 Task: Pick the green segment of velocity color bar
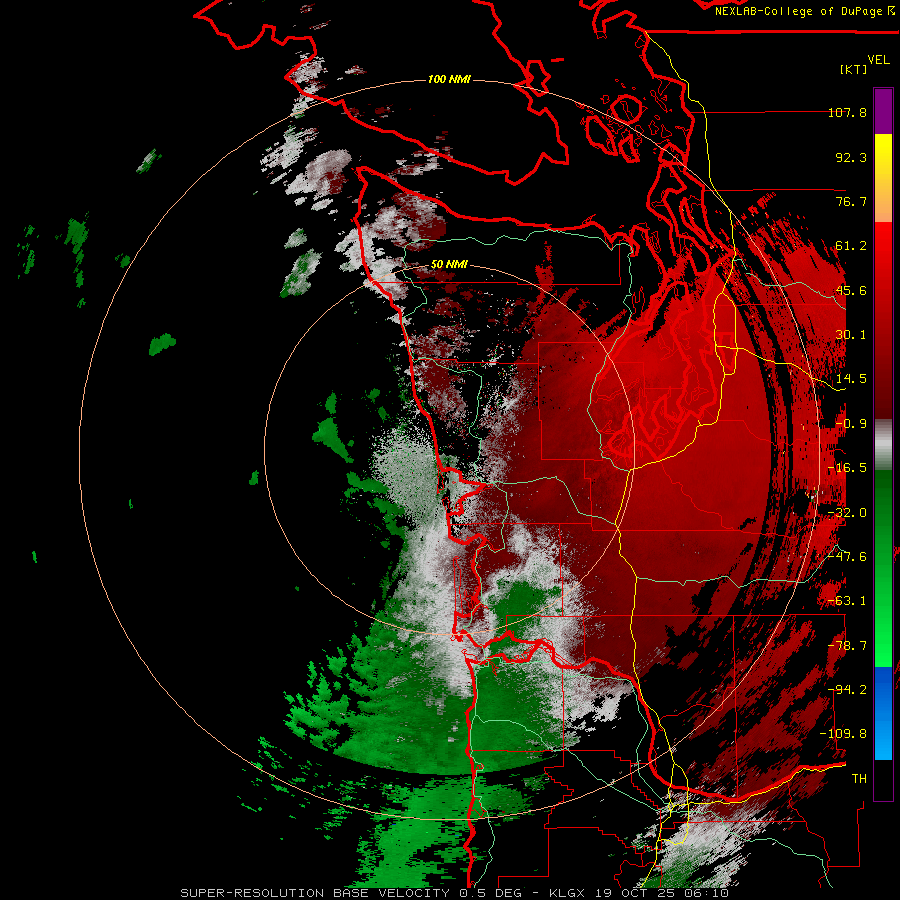tap(883, 568)
